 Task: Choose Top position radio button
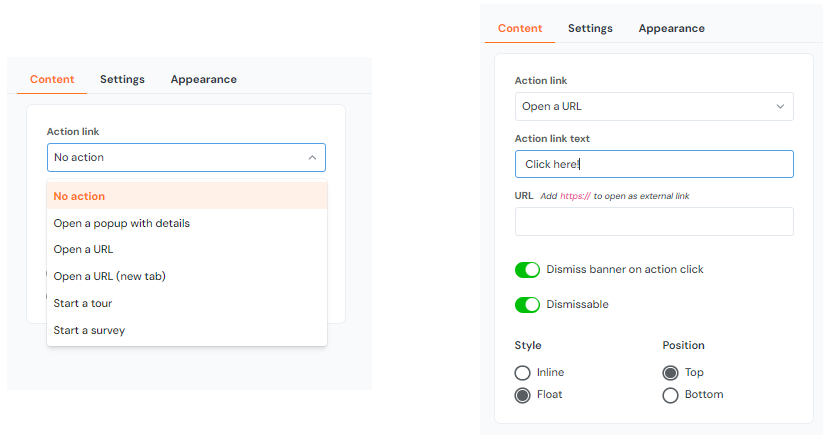pyautogui.click(x=671, y=373)
